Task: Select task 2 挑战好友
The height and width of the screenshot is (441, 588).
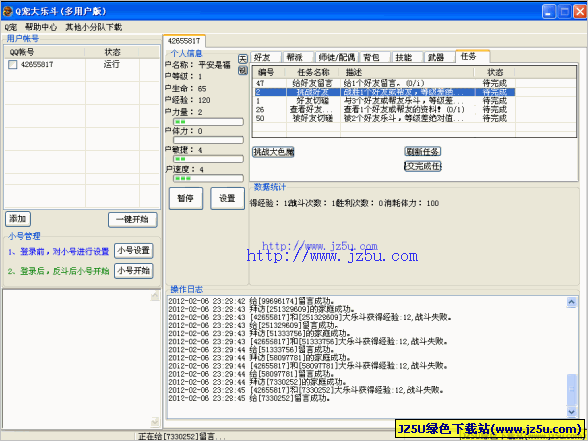Action: (384, 92)
